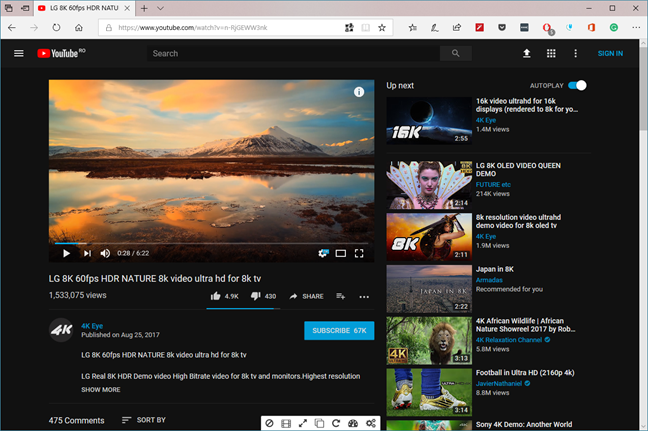Open Edge add notes pen icon
Viewport: 648px width, 431px height.
[x=434, y=28]
